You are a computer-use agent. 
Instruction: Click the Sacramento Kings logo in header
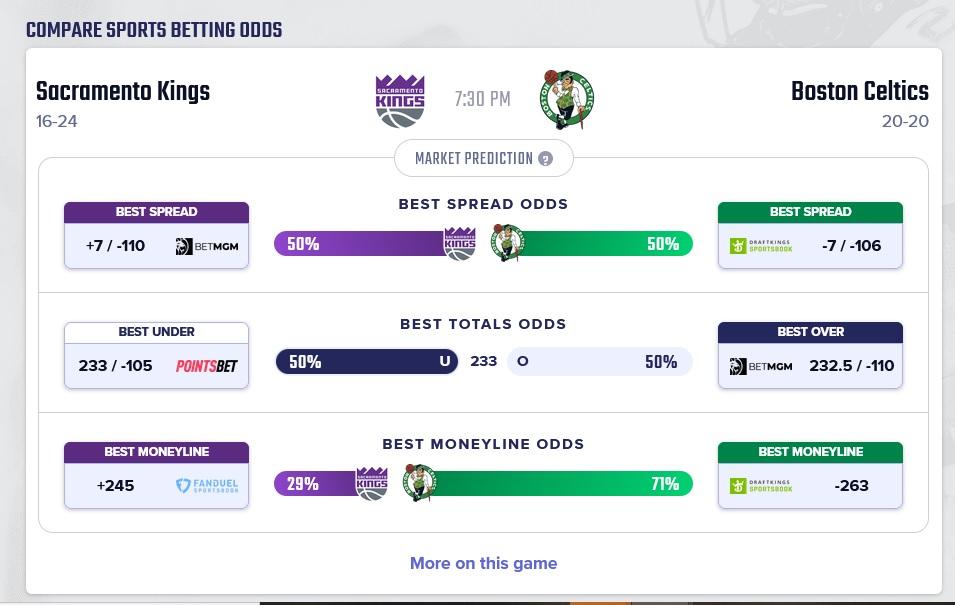400,100
